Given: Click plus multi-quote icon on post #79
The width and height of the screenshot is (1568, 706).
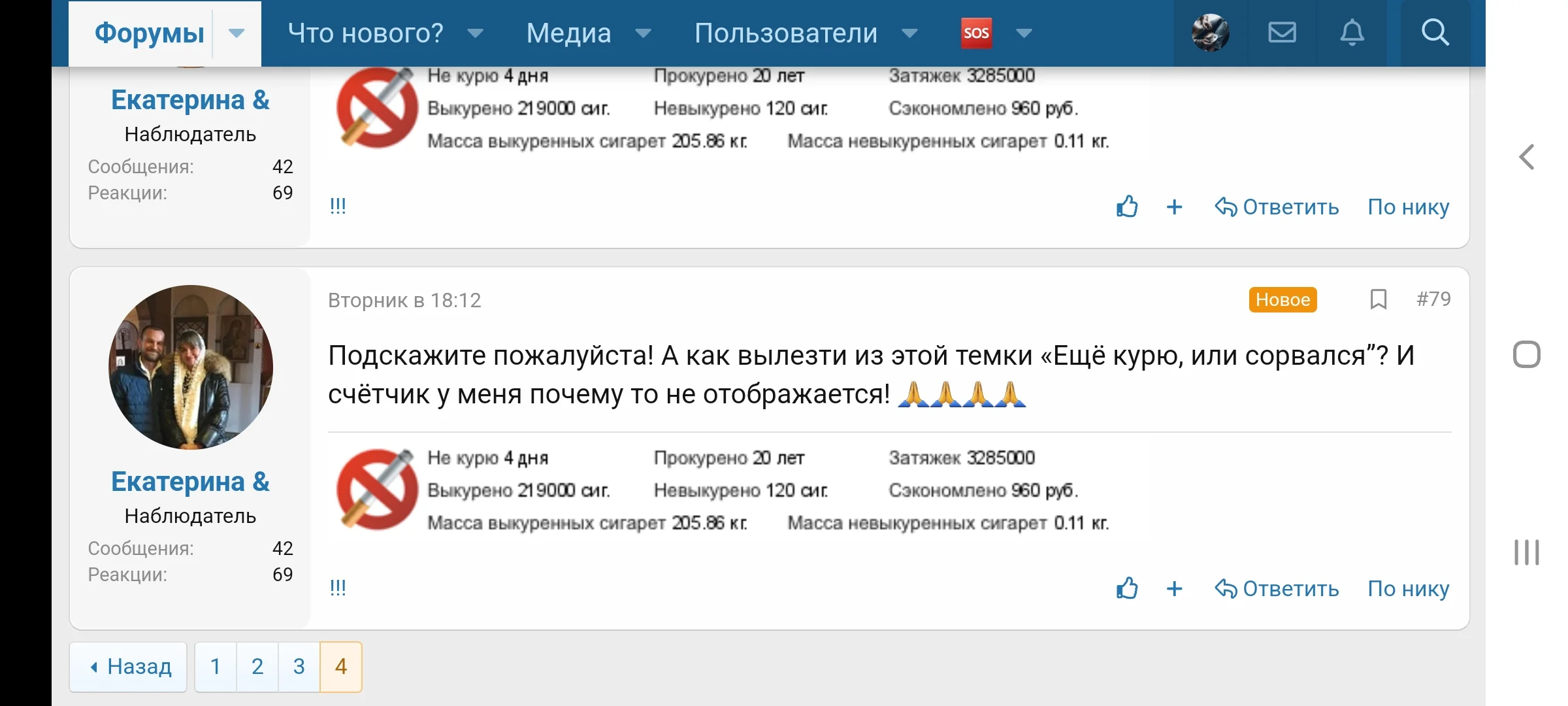Looking at the screenshot, I should pyautogui.click(x=1174, y=589).
